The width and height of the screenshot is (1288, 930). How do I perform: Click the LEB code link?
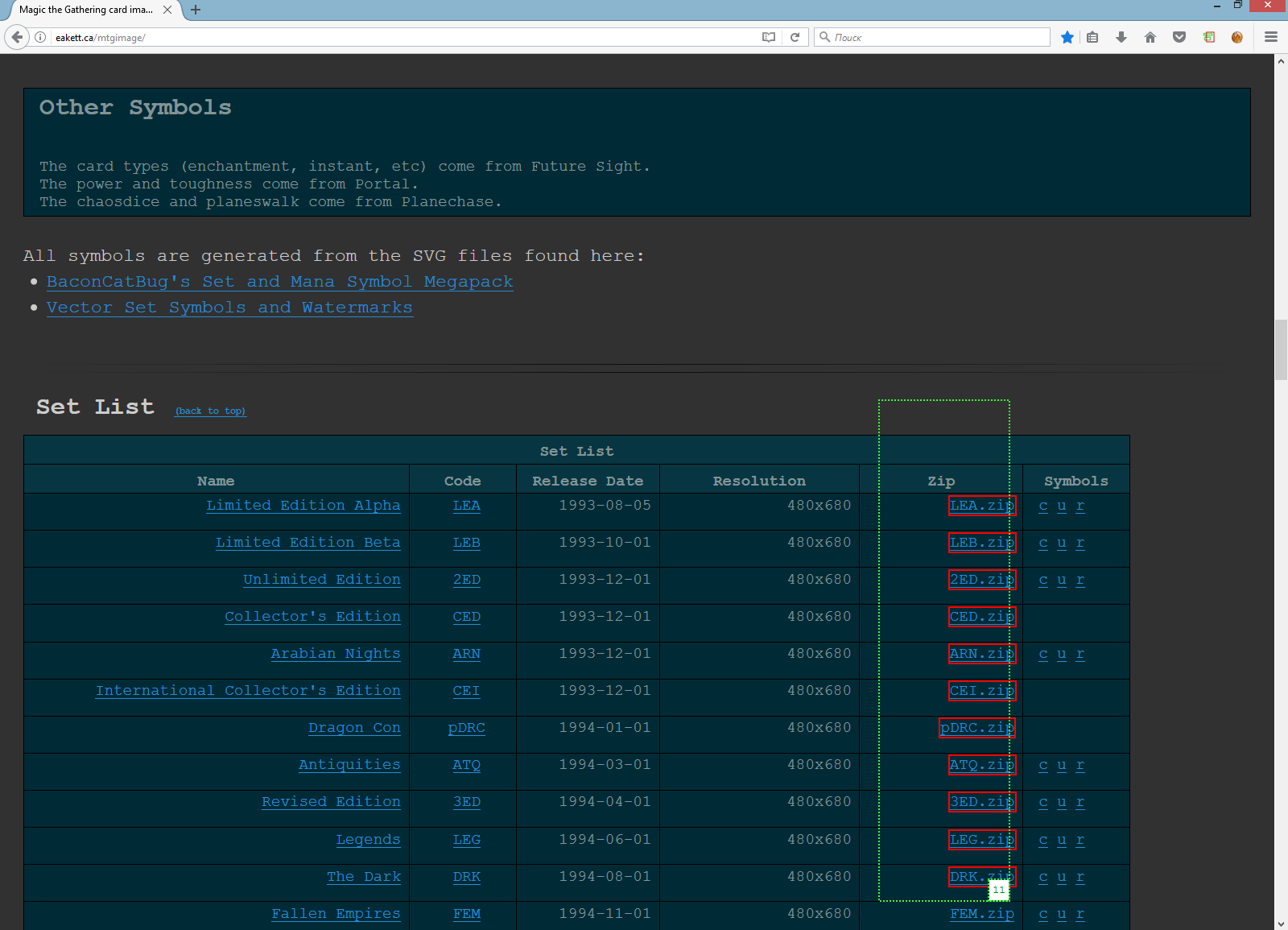point(466,543)
